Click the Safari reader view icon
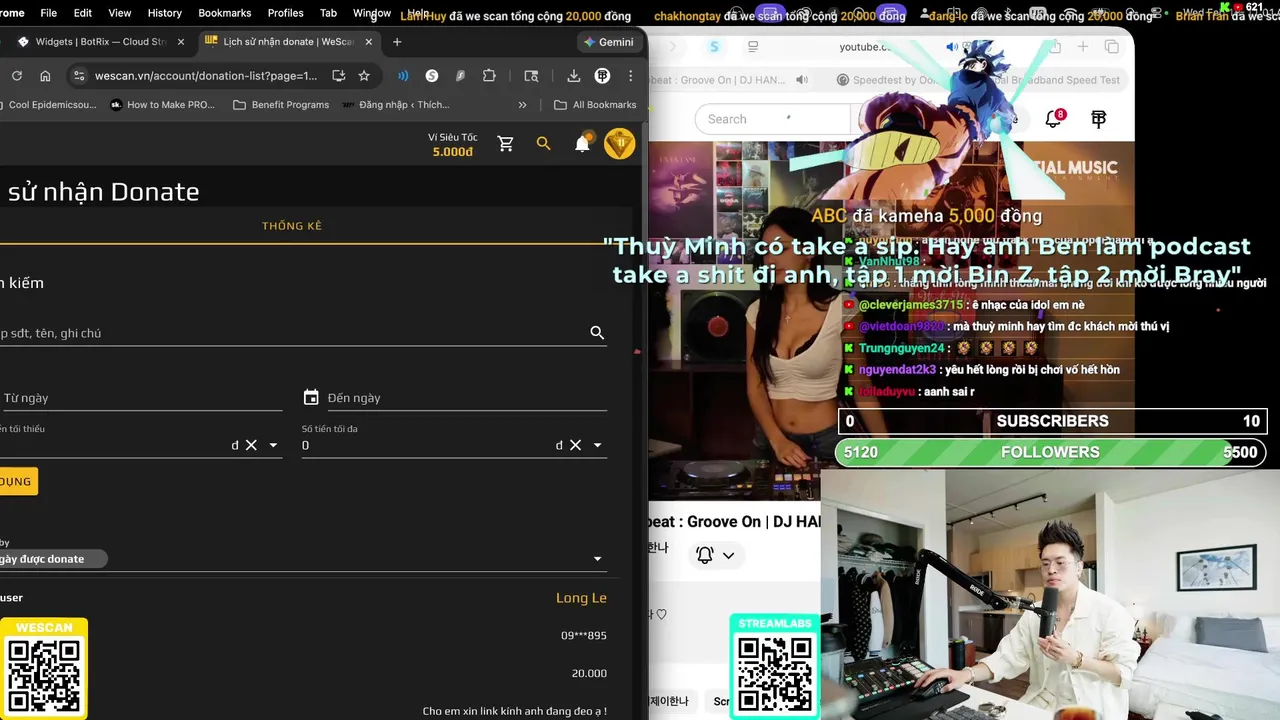The height and width of the screenshot is (720, 1280). click(x=753, y=47)
